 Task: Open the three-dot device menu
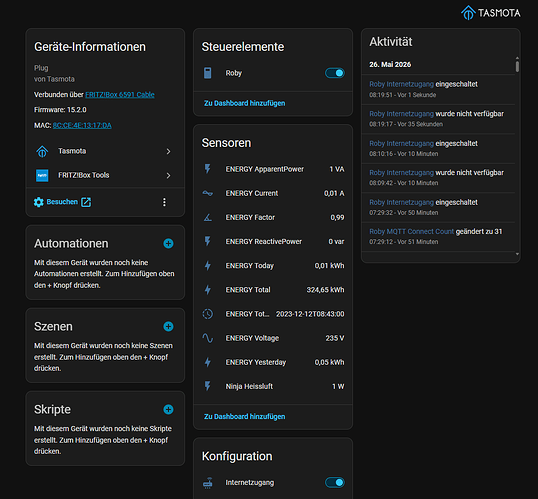(164, 202)
